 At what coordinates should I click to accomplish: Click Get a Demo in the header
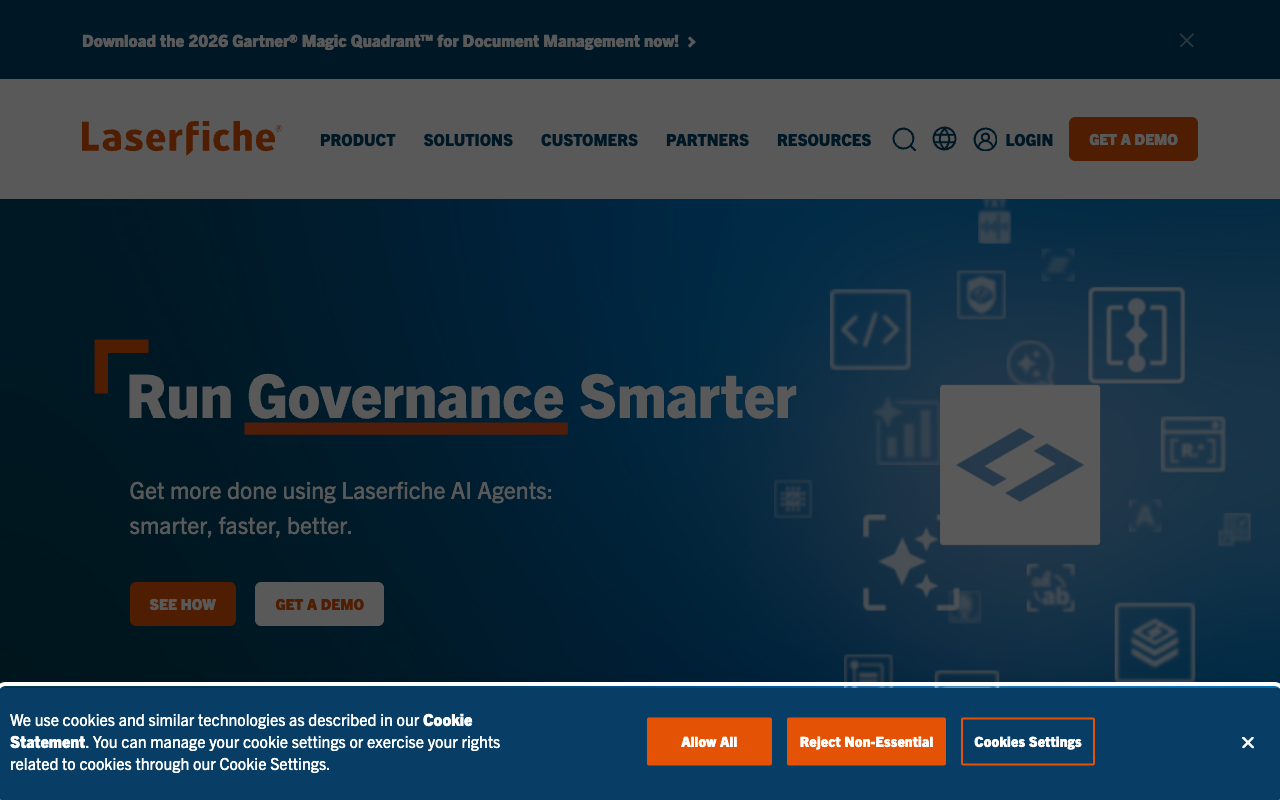click(1133, 139)
